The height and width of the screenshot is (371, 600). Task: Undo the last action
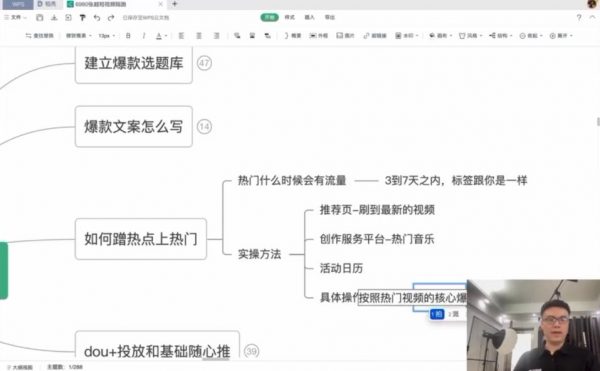pyautogui.click(x=97, y=18)
